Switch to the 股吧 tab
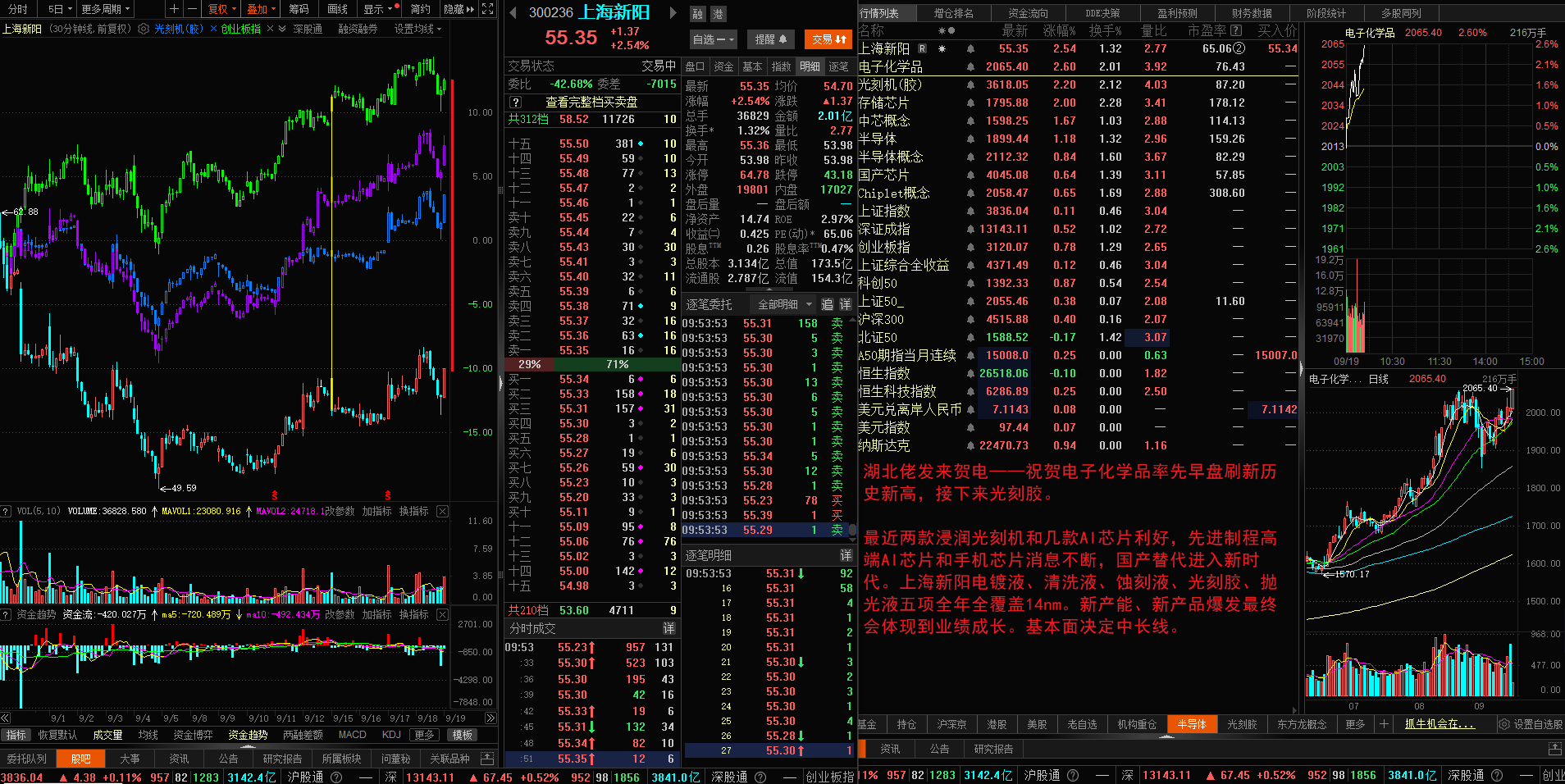Viewport: 1565px width, 784px height. 80,759
